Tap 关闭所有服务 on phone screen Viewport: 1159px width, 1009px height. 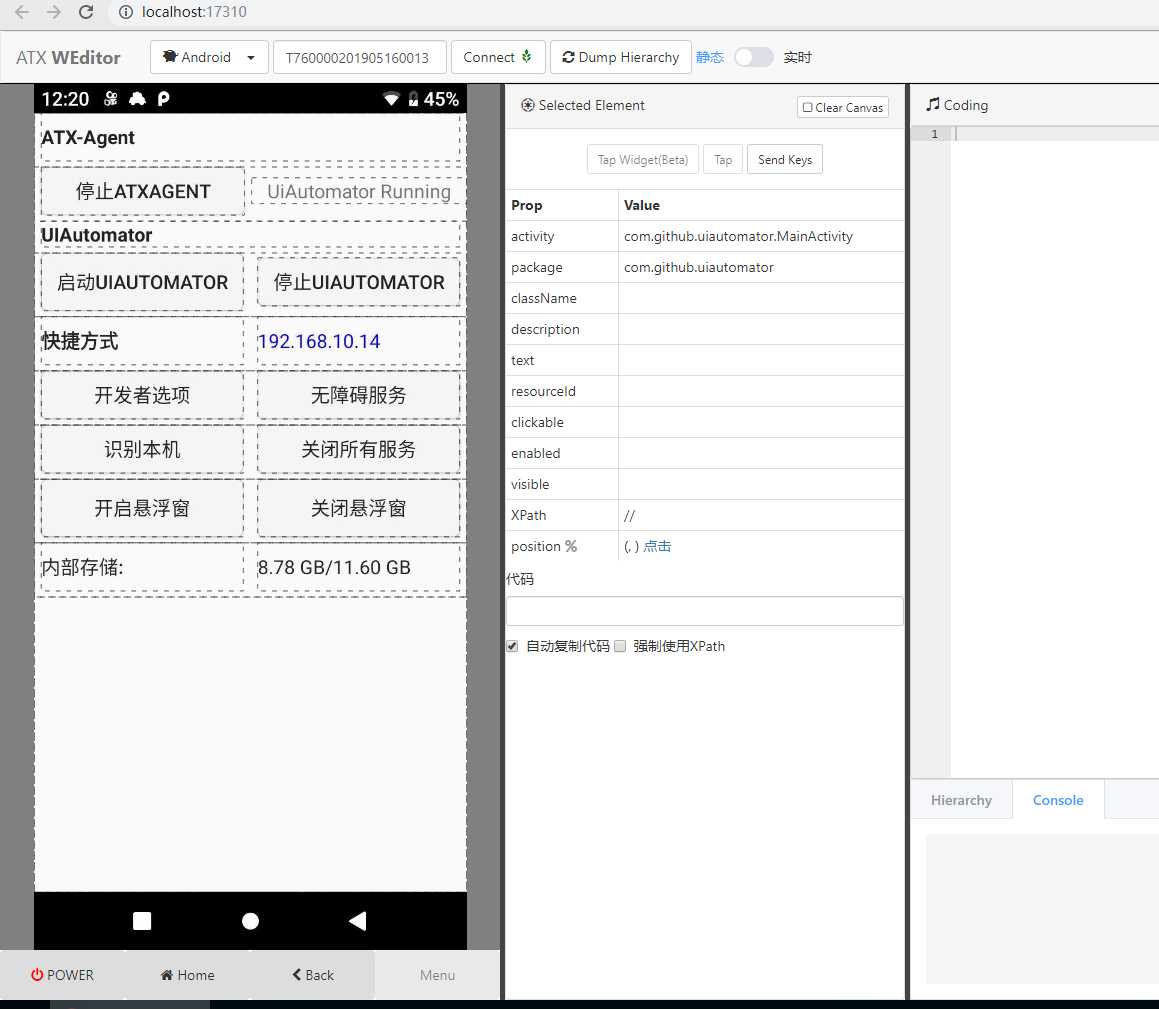(359, 449)
